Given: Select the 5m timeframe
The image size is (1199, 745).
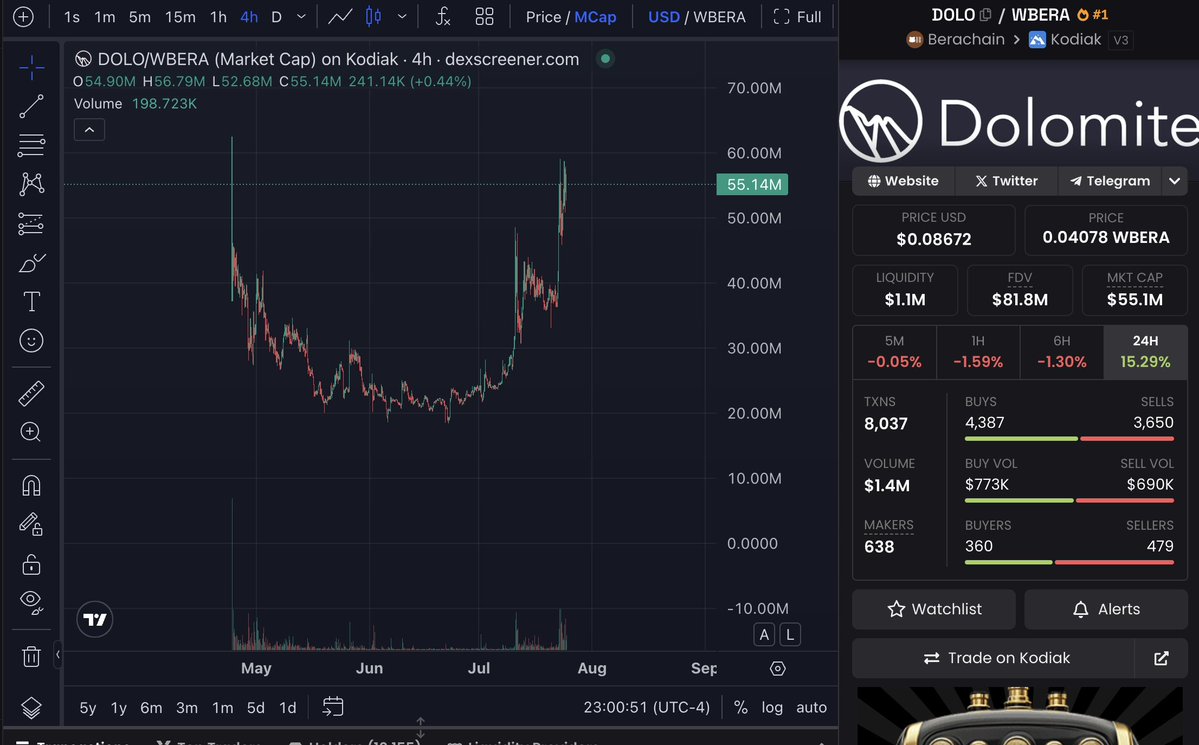Looking at the screenshot, I should tap(140, 17).
